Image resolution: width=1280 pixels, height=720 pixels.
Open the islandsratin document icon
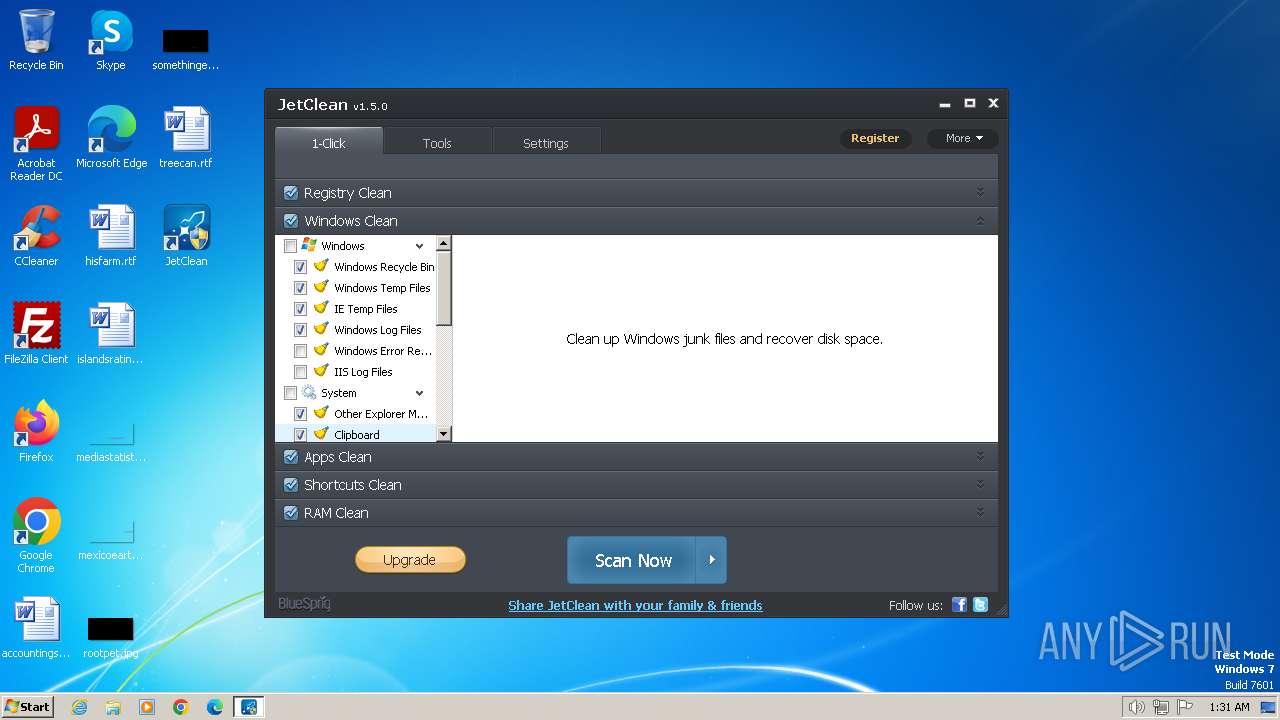point(111,333)
